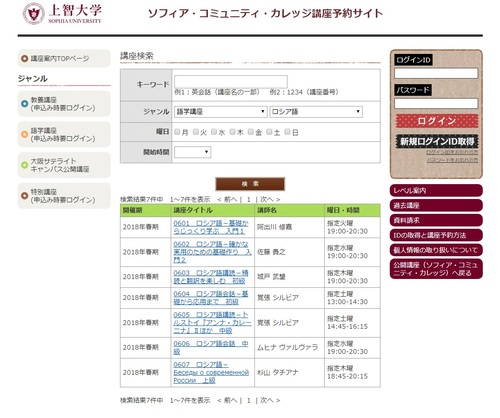Viewport: 500px width, 418px height.
Task: Open course 0607 ロシア語 上級 link
Action: (x=211, y=372)
